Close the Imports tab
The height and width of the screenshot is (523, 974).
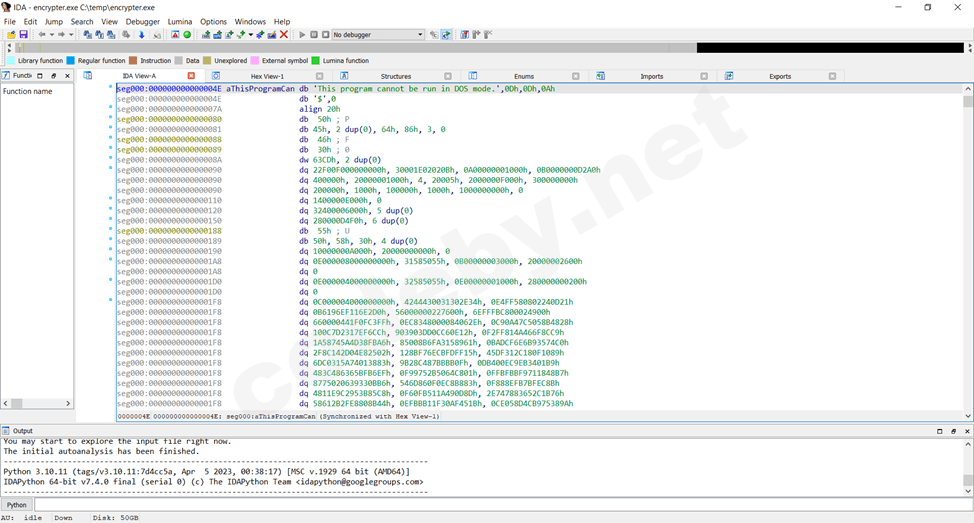704,76
